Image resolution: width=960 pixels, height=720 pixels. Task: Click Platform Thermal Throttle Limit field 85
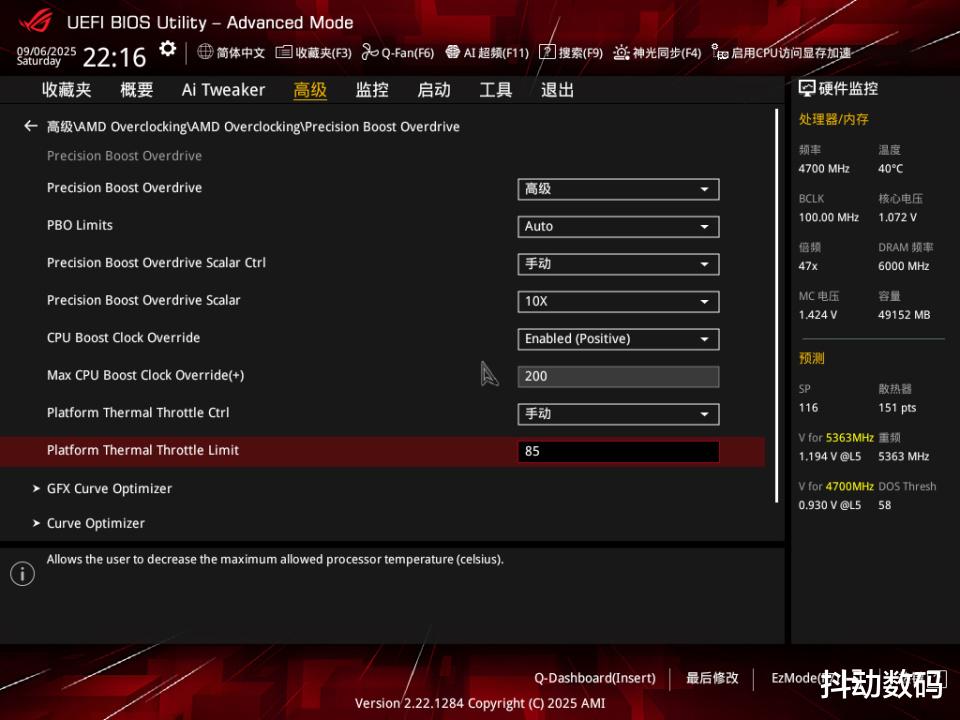point(618,452)
